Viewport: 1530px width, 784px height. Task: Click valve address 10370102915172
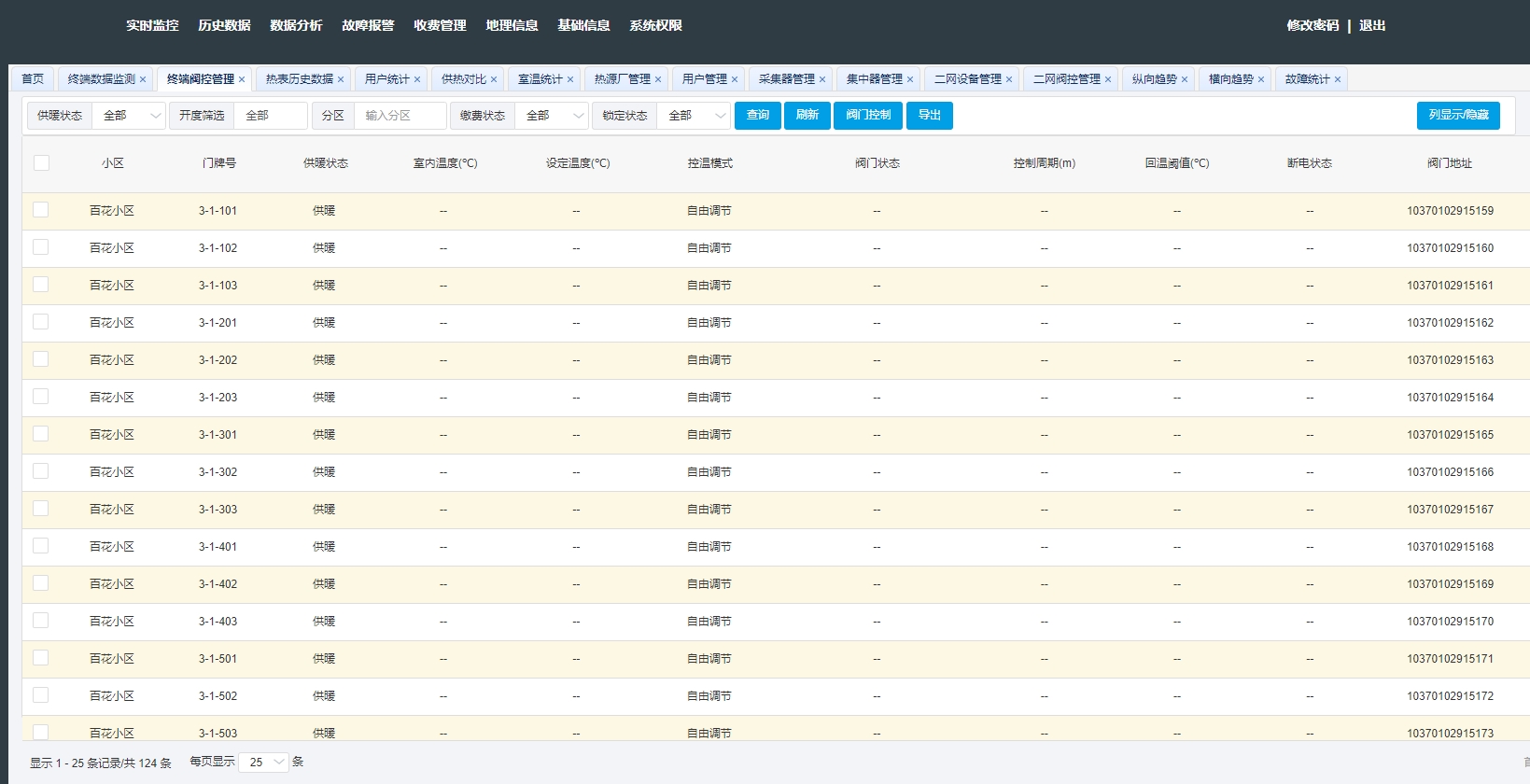coord(1451,696)
